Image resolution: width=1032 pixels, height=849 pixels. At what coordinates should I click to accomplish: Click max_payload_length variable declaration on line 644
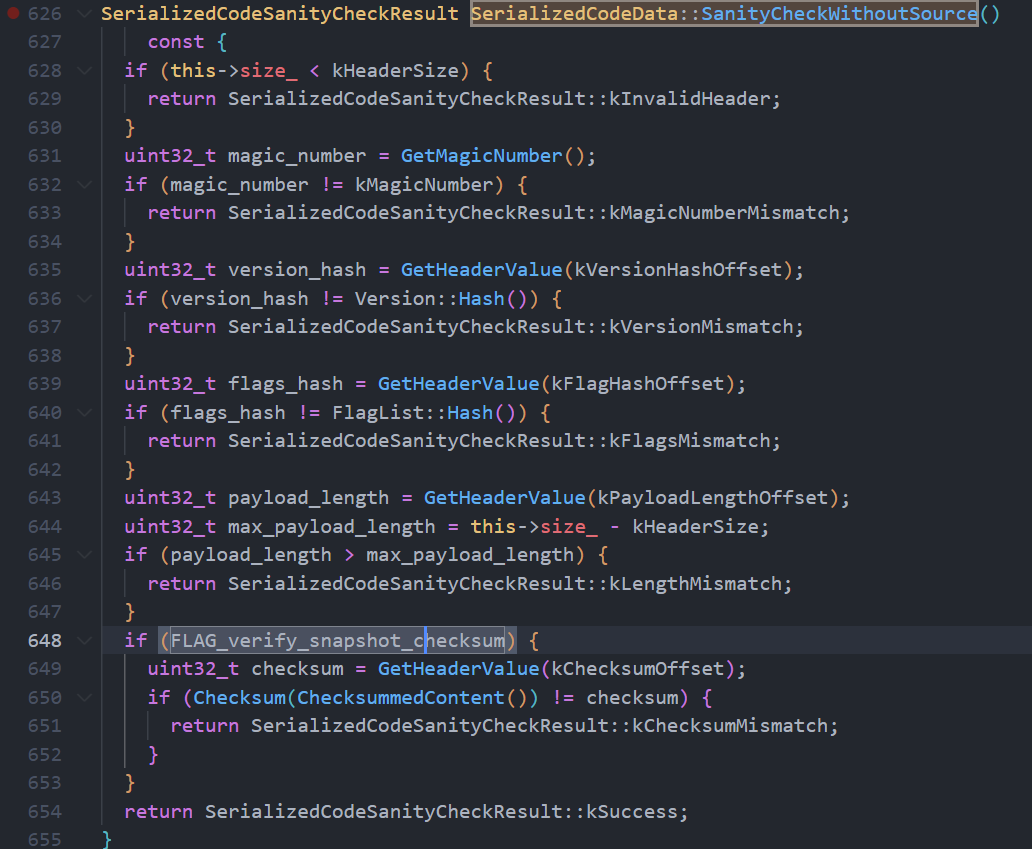coord(332,527)
